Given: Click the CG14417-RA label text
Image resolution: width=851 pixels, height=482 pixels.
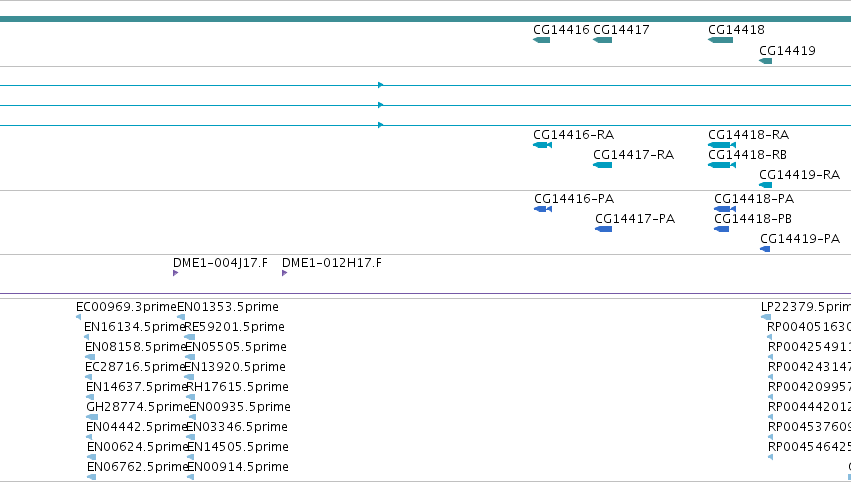Looking at the screenshot, I should (634, 155).
